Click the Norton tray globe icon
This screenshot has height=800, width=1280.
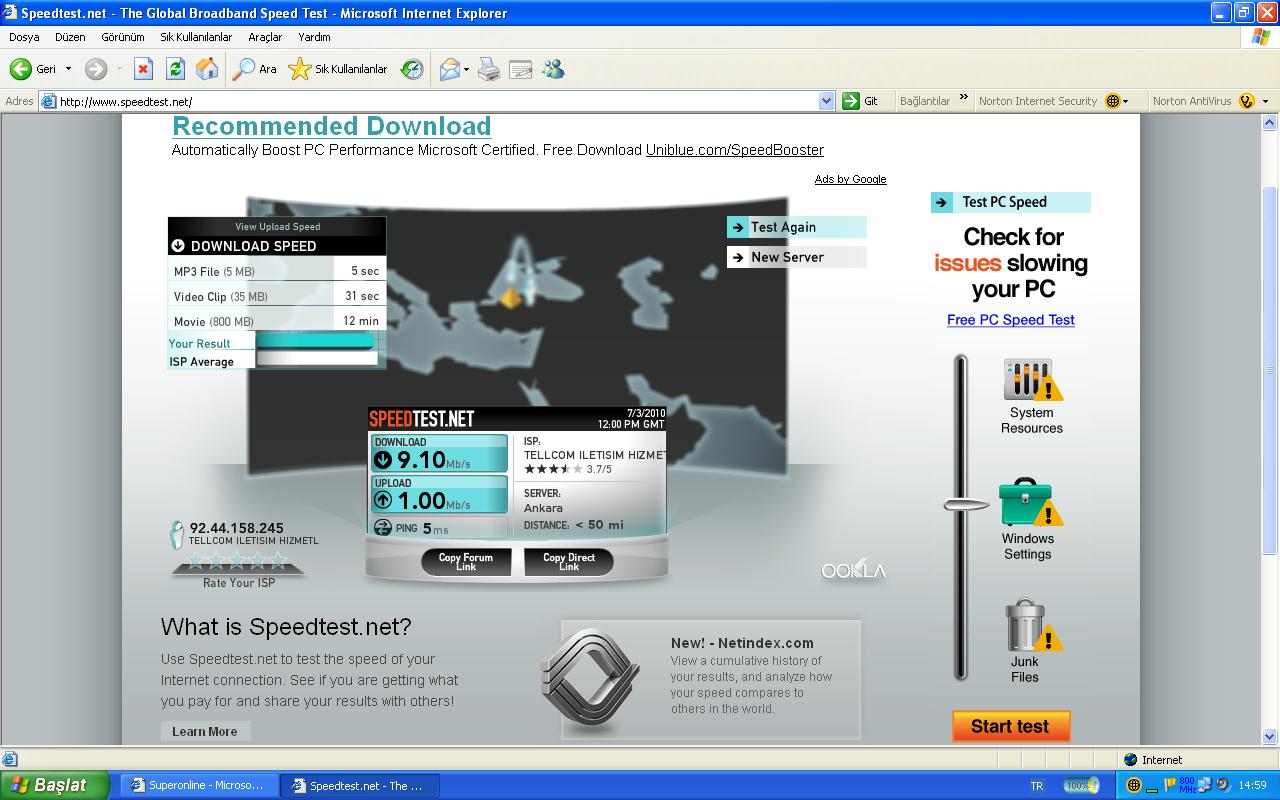click(x=1133, y=785)
